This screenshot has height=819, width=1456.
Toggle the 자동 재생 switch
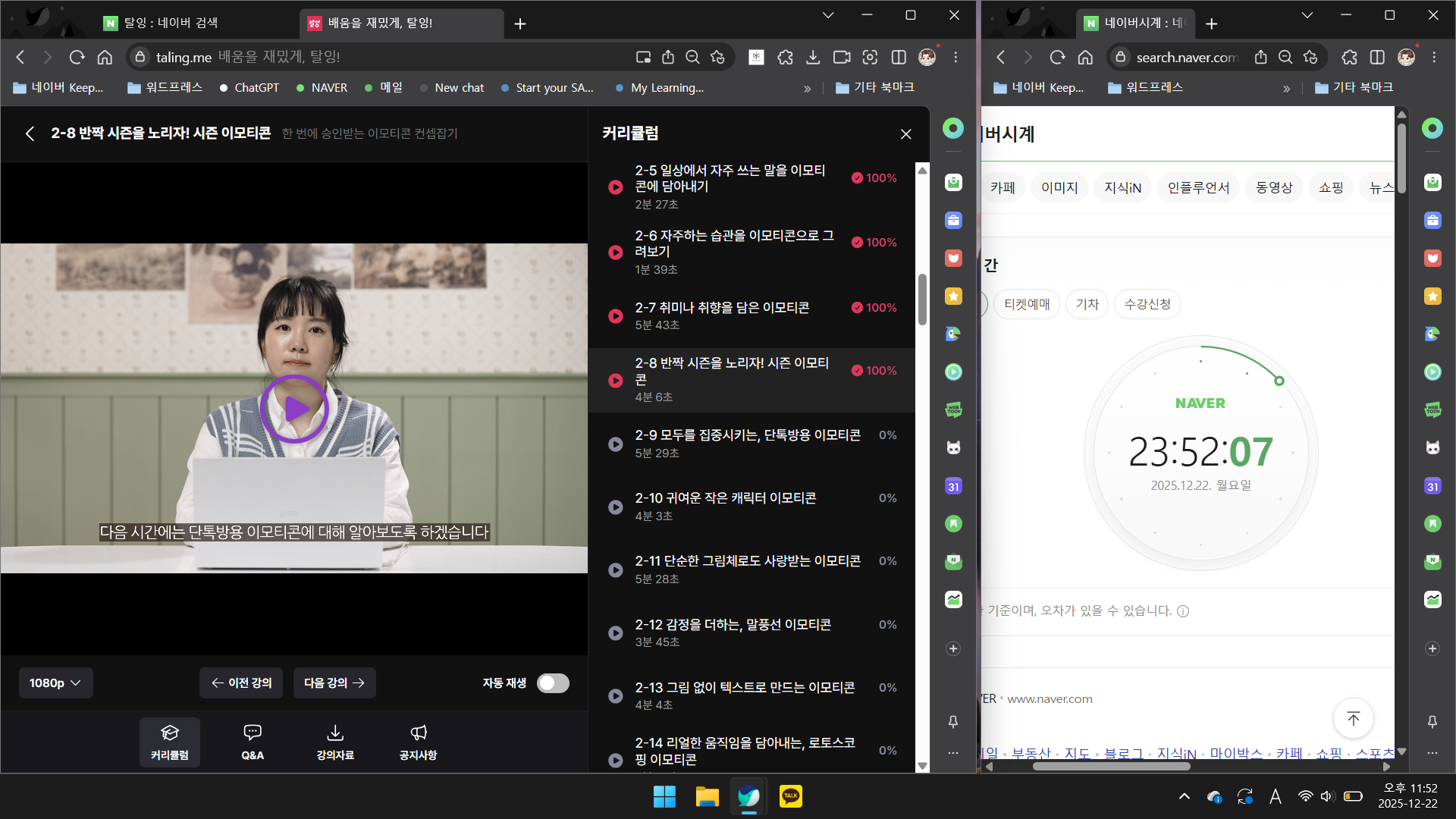[553, 683]
